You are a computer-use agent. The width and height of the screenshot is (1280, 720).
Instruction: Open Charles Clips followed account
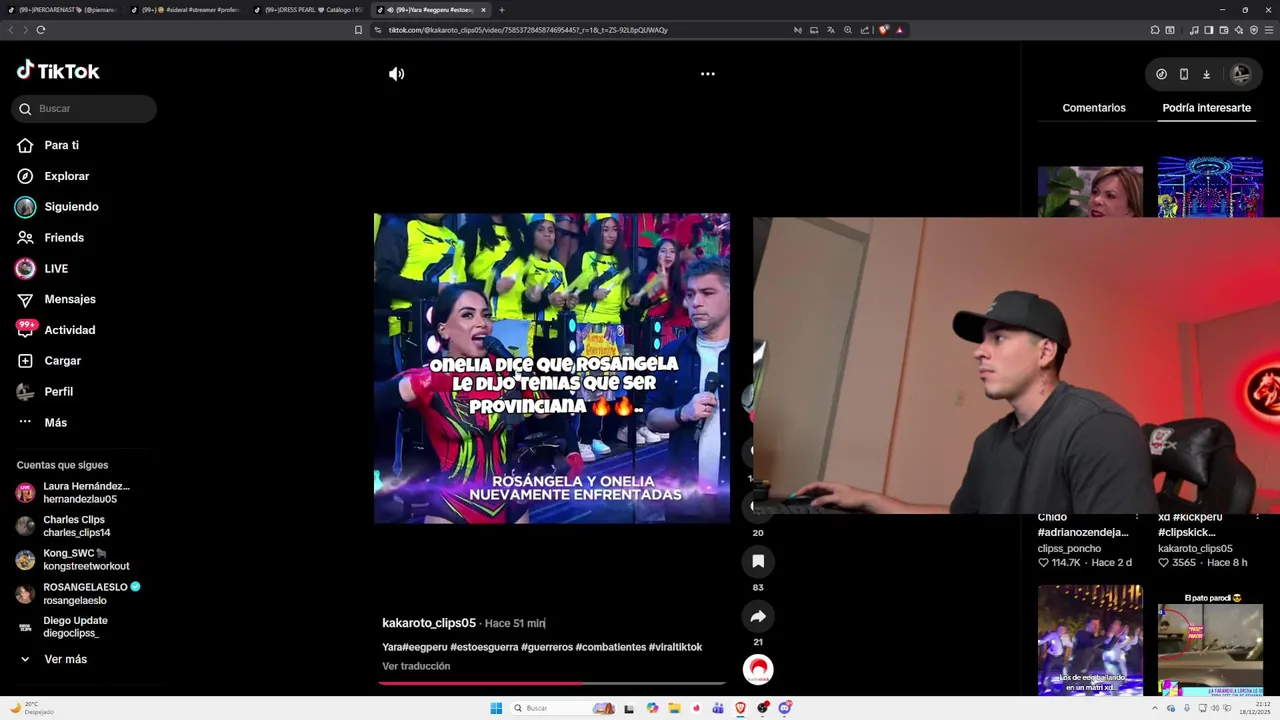(78, 526)
